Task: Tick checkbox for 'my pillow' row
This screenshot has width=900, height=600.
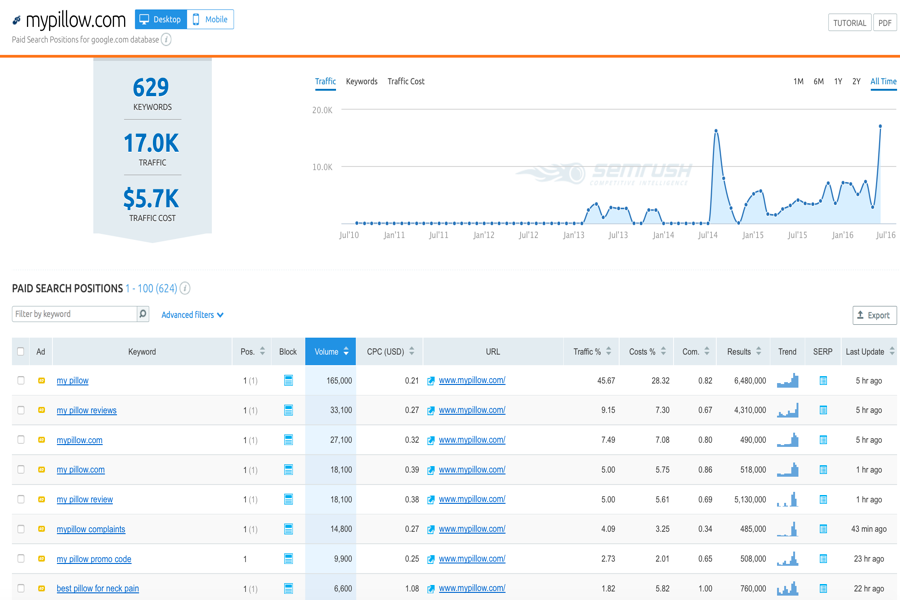Action: (21, 380)
